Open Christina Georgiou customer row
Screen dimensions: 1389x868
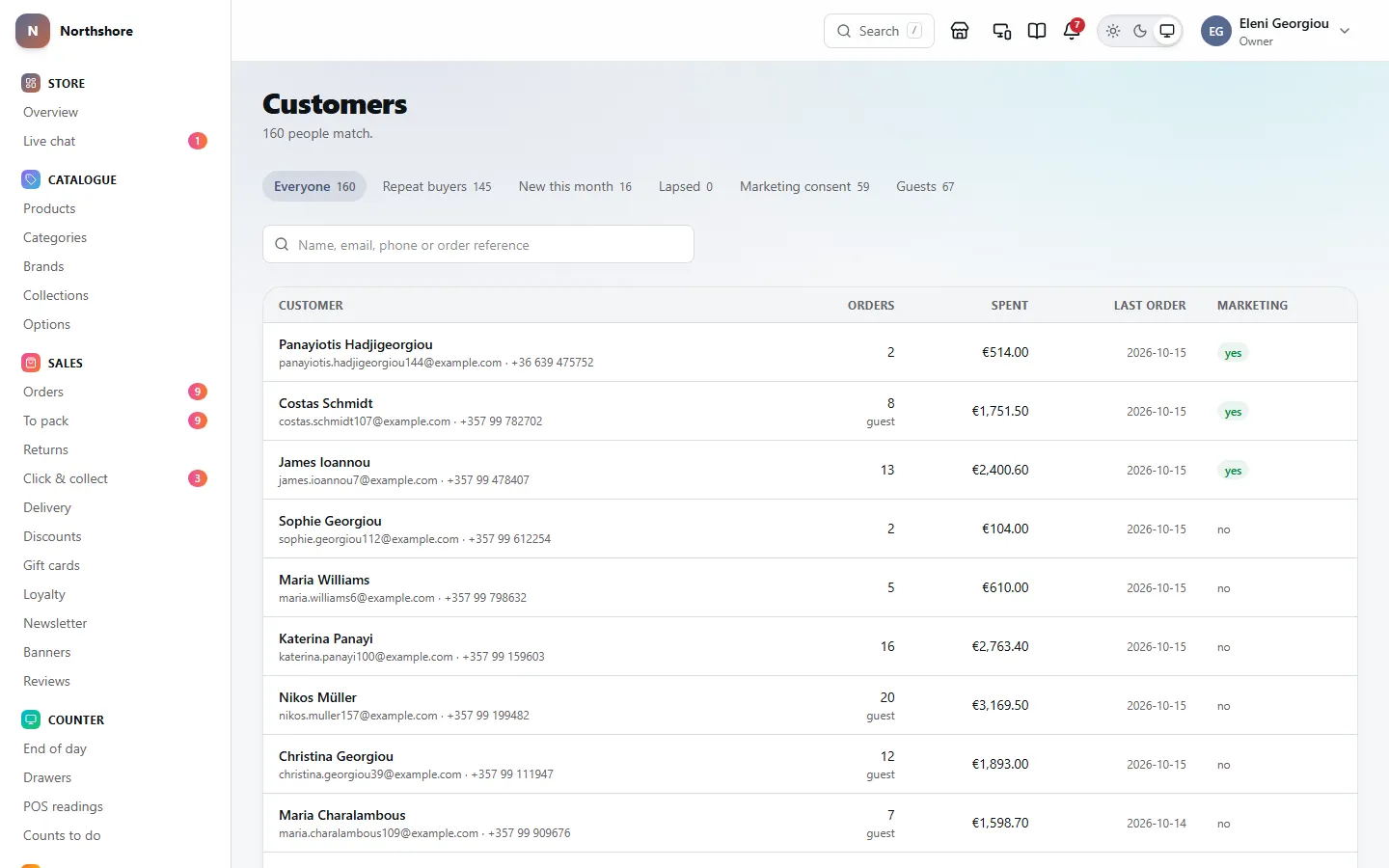coord(809,764)
